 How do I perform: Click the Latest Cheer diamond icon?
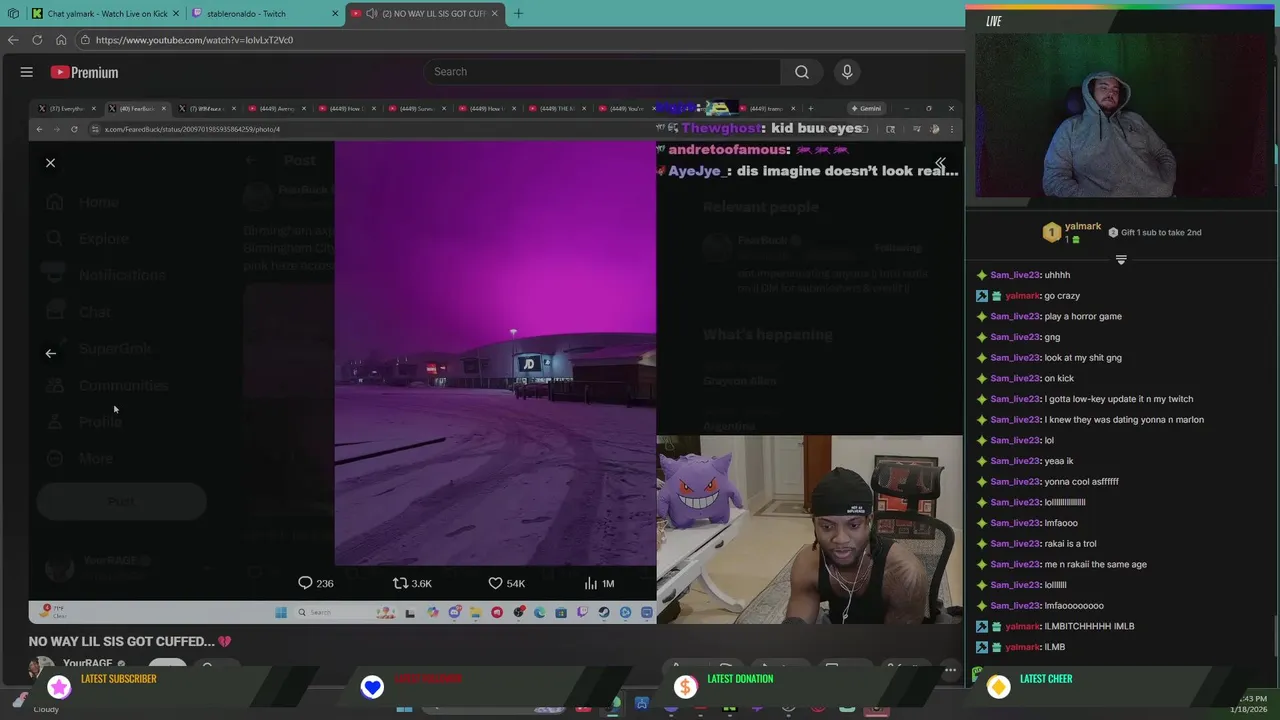tap(998, 687)
